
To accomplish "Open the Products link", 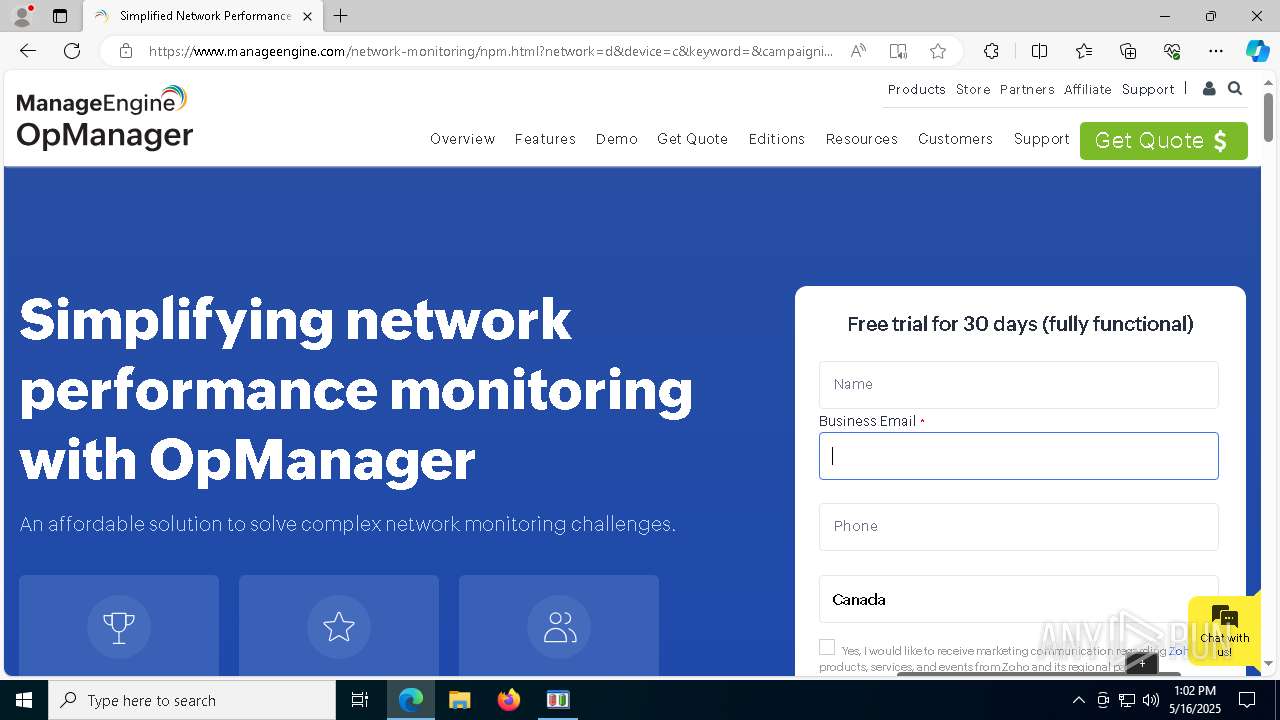I will 917,89.
